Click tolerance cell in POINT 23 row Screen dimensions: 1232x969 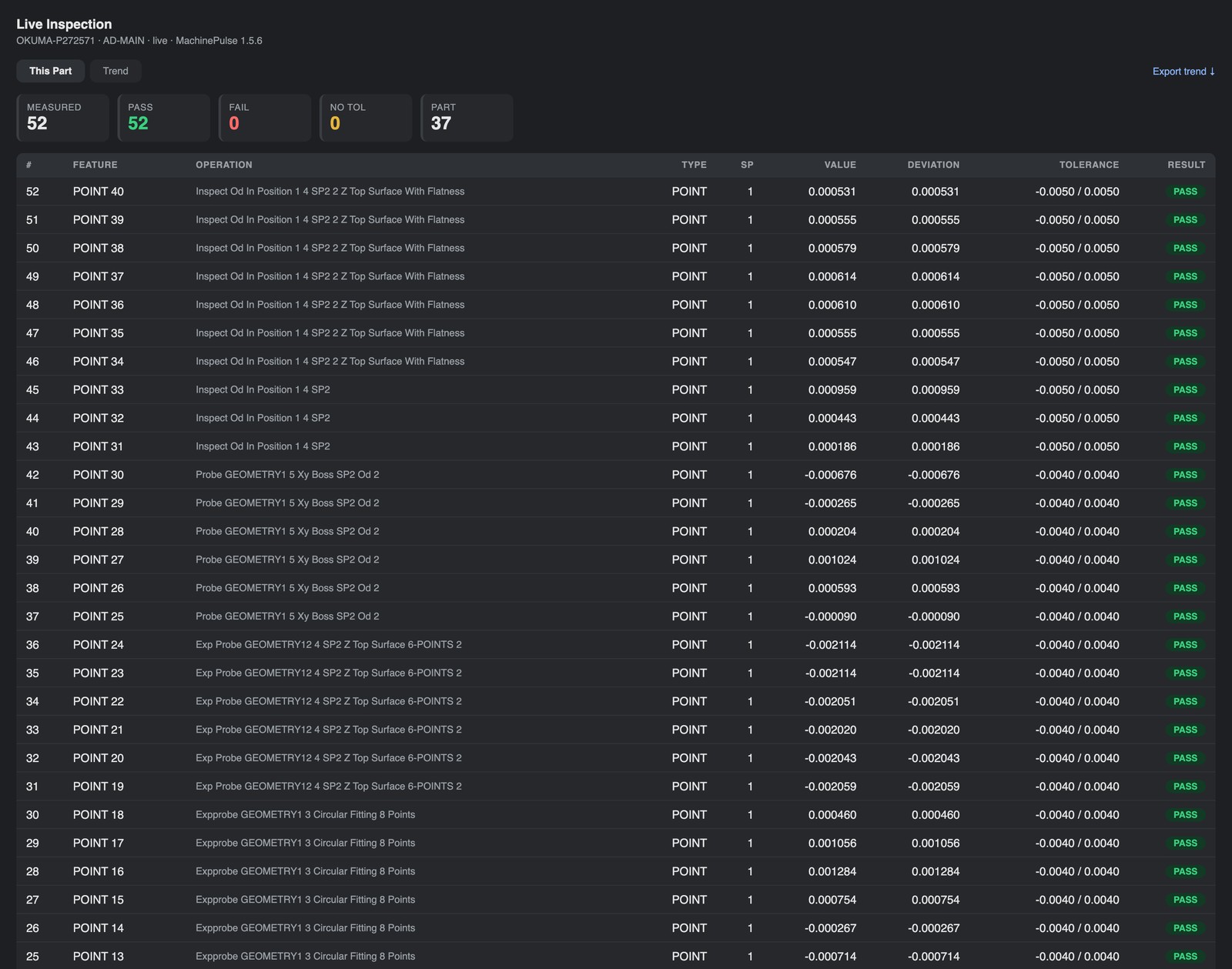(1077, 673)
